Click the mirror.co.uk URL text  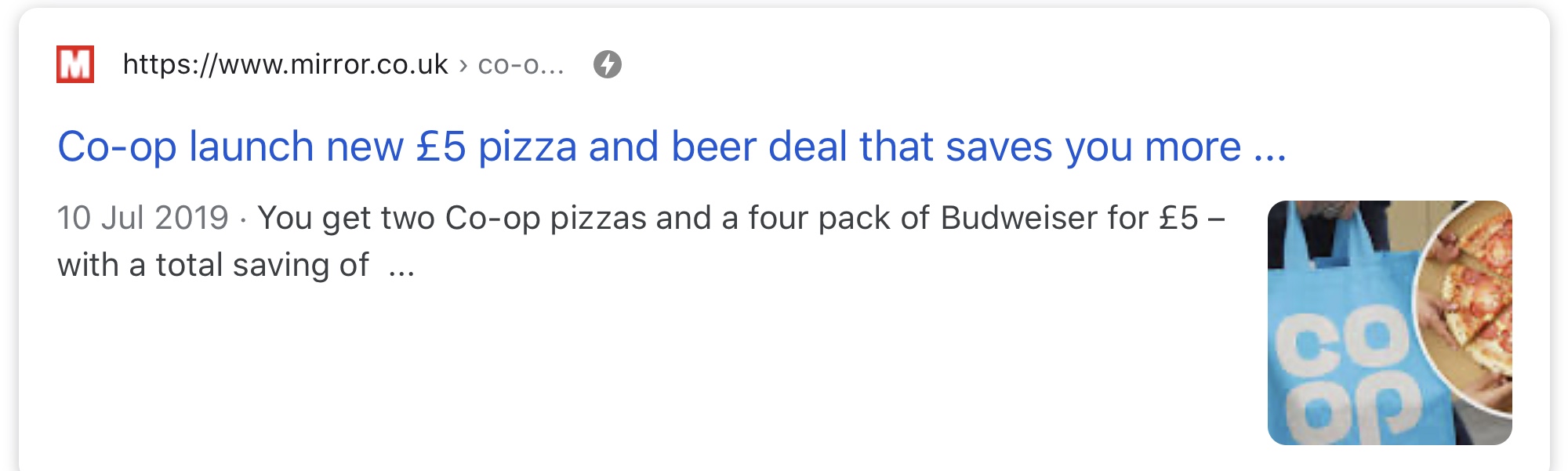[285, 64]
